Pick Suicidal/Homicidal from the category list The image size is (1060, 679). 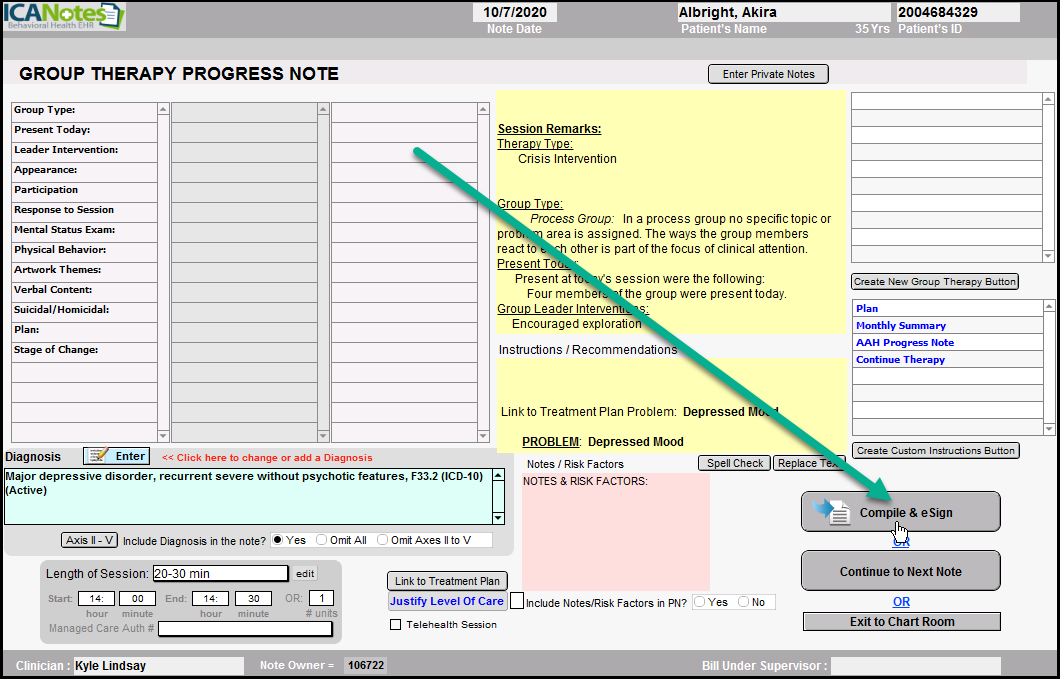point(84,311)
